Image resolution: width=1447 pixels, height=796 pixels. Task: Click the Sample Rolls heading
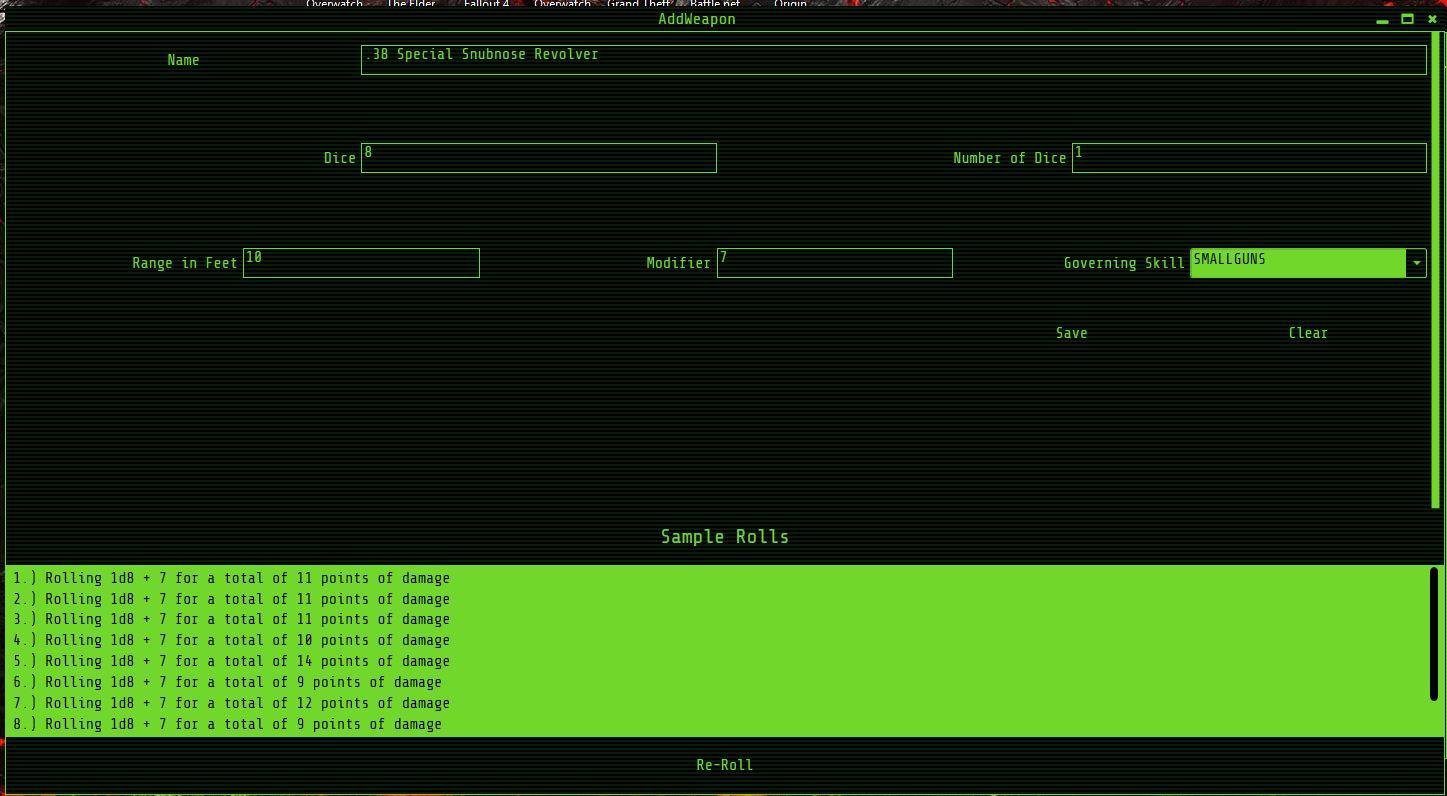tap(724, 537)
